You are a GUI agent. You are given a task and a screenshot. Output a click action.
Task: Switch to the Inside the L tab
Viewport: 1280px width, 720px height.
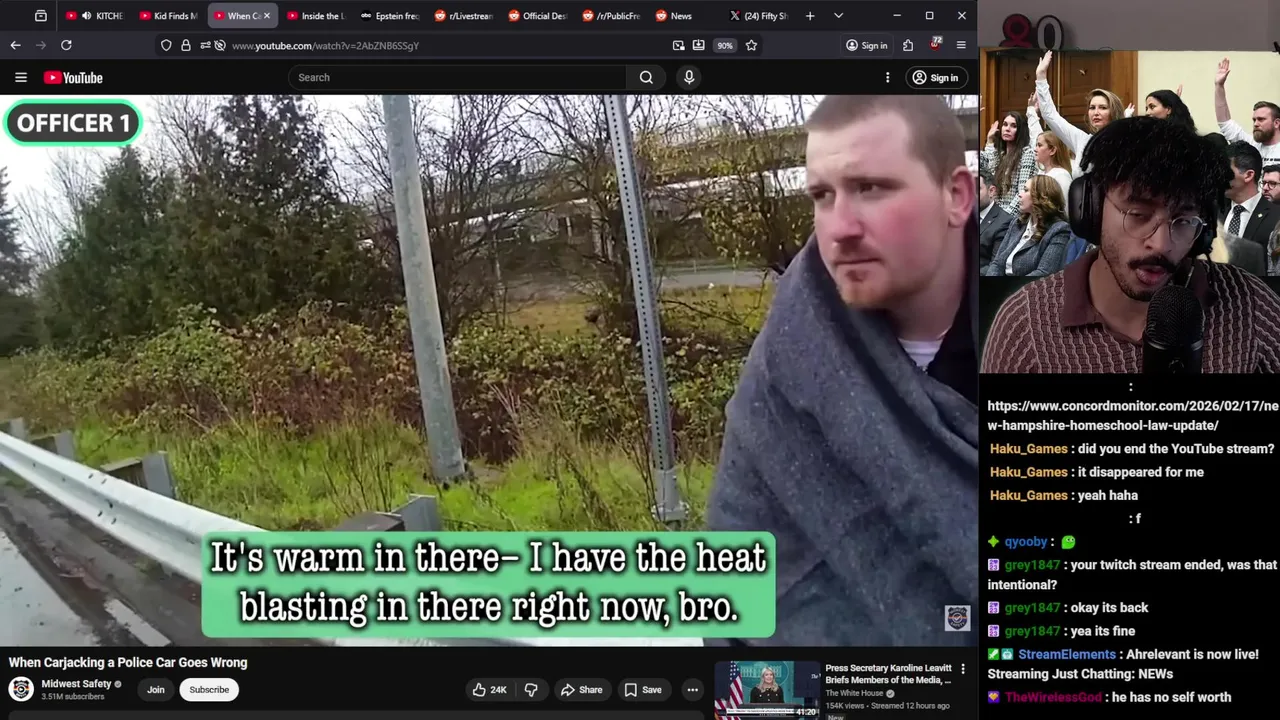click(x=316, y=16)
